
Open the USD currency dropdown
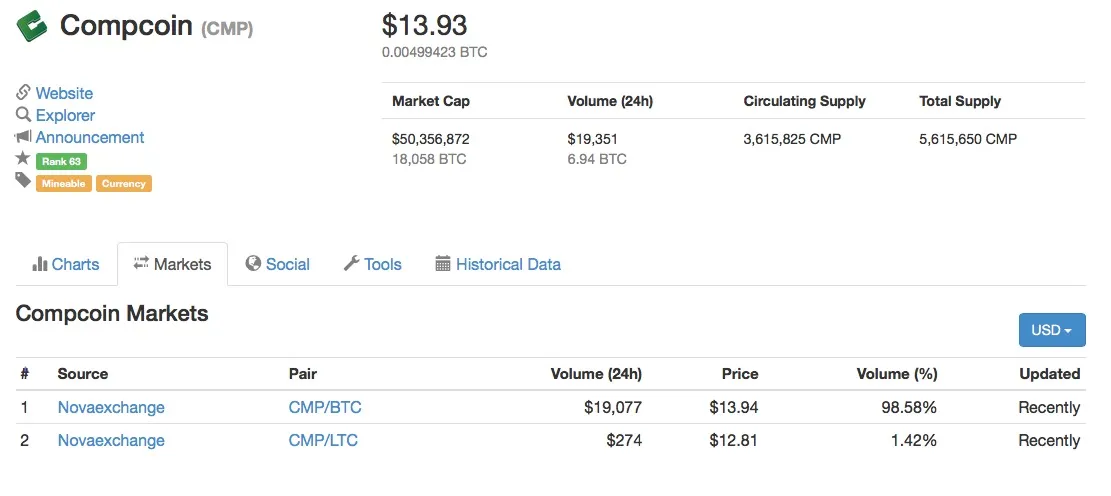pos(1052,330)
